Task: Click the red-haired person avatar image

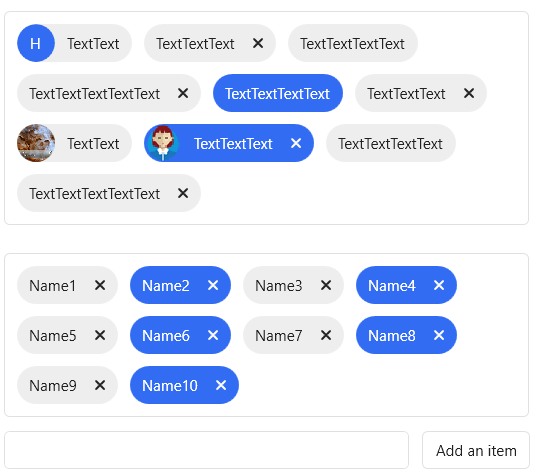Action: click(x=163, y=143)
